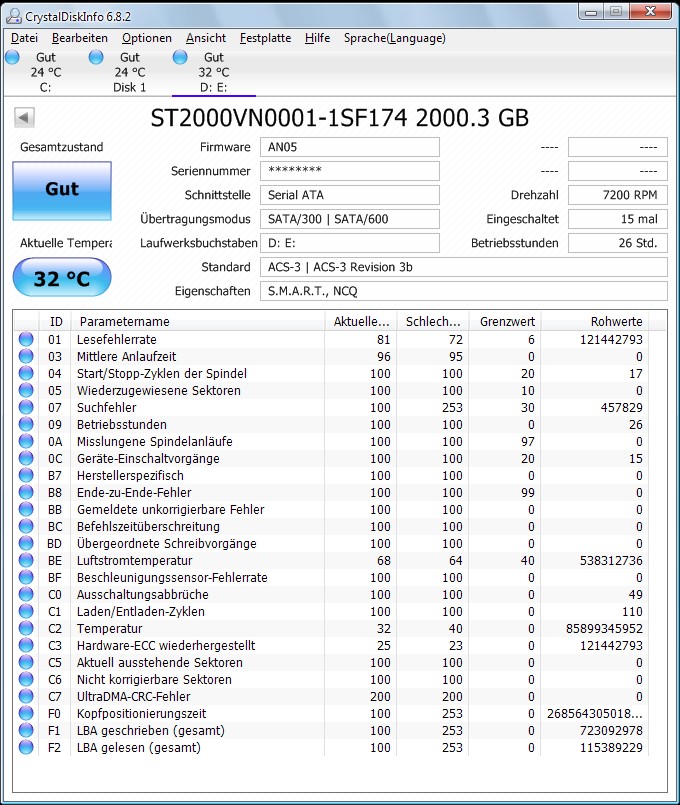Click the ID column header
The image size is (680, 805).
(55, 321)
